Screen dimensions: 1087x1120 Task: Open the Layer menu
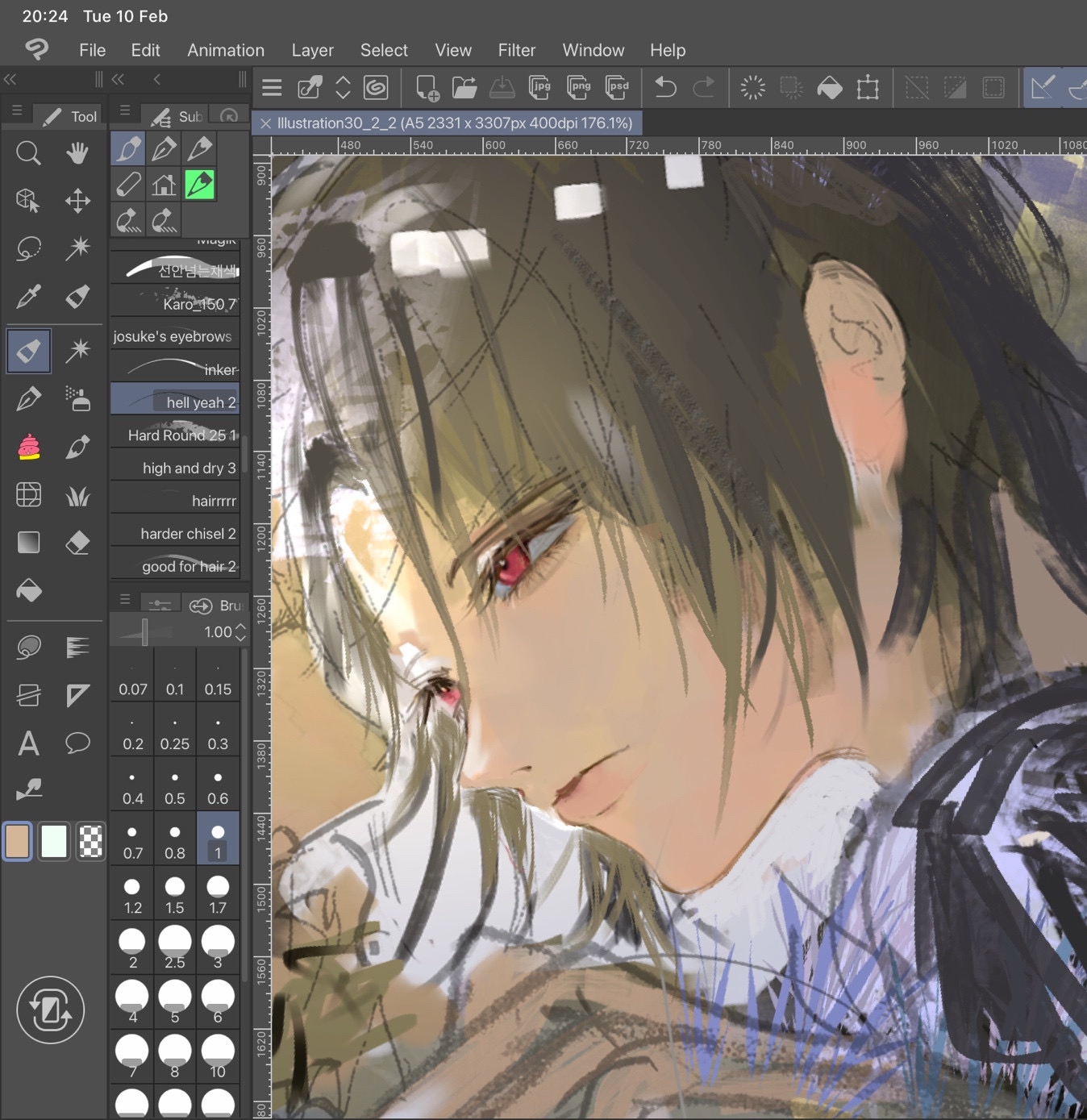[312, 50]
